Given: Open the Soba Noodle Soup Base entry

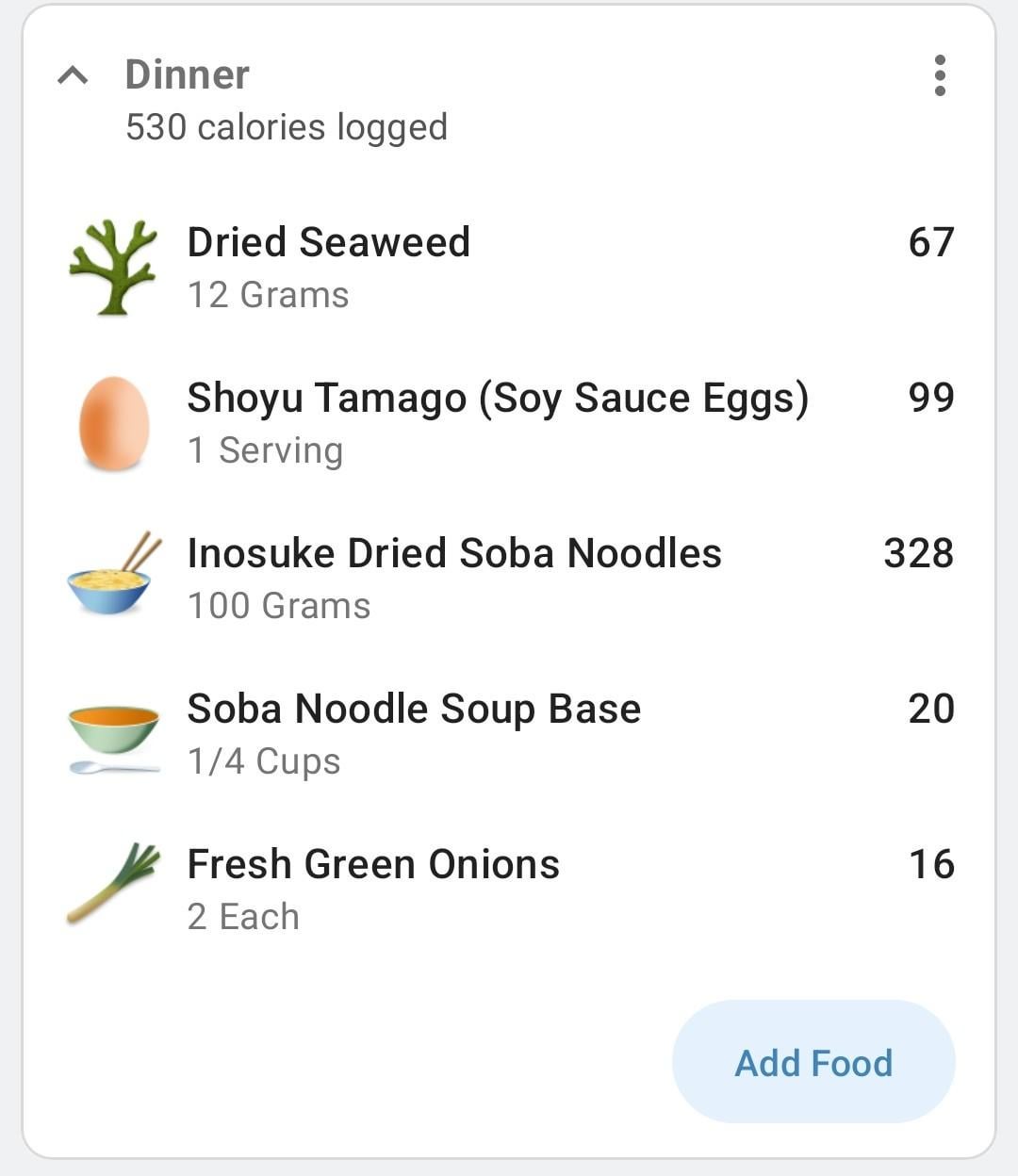Looking at the screenshot, I should (509, 734).
